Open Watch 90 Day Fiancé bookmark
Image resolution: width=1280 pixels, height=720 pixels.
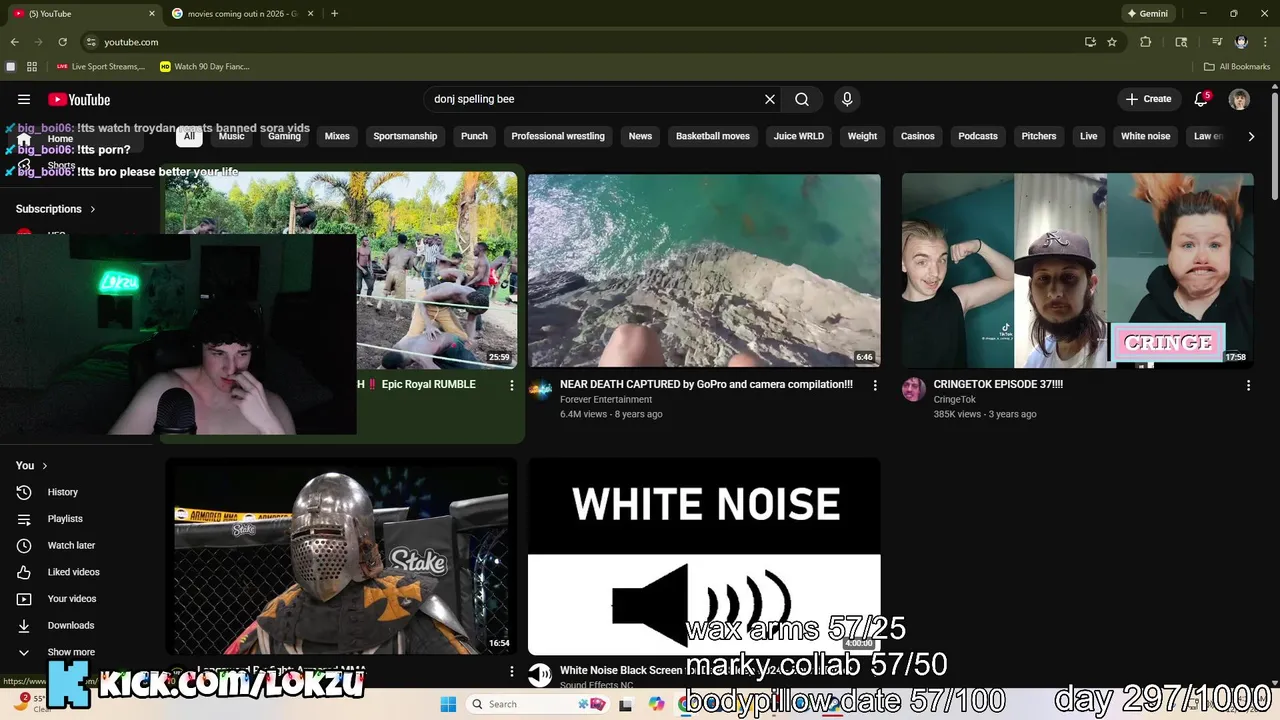tap(205, 67)
